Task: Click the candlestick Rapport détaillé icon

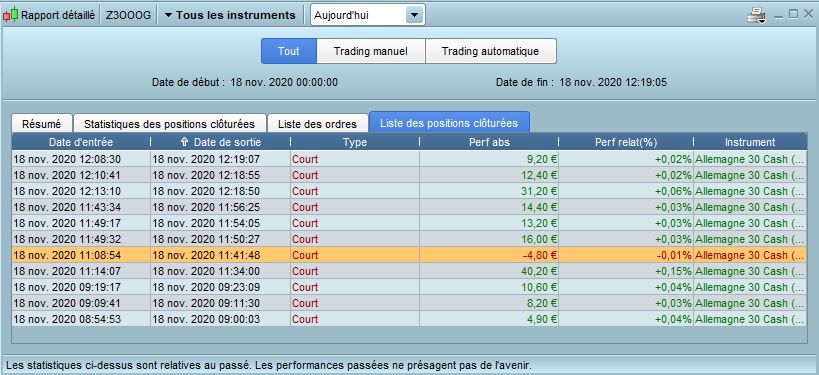Action: pos(10,15)
